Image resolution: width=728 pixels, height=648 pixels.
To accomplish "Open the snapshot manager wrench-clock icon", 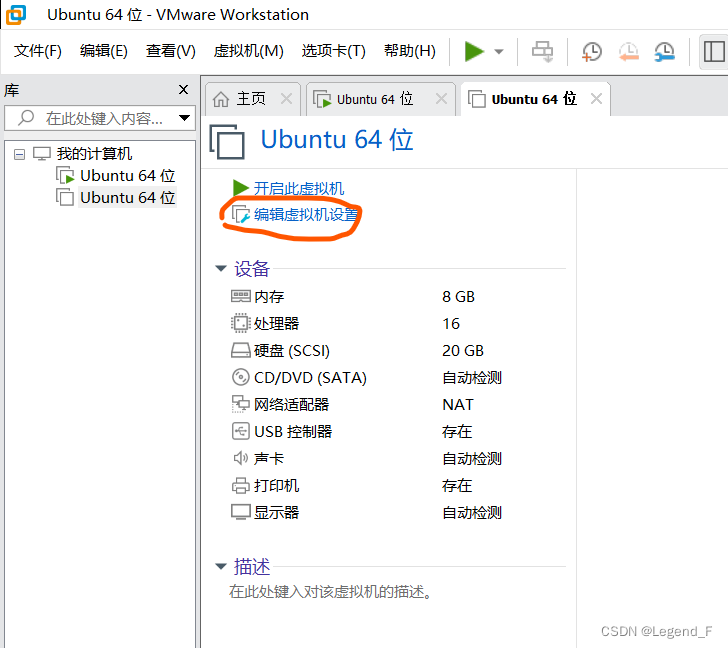I will click(664, 52).
